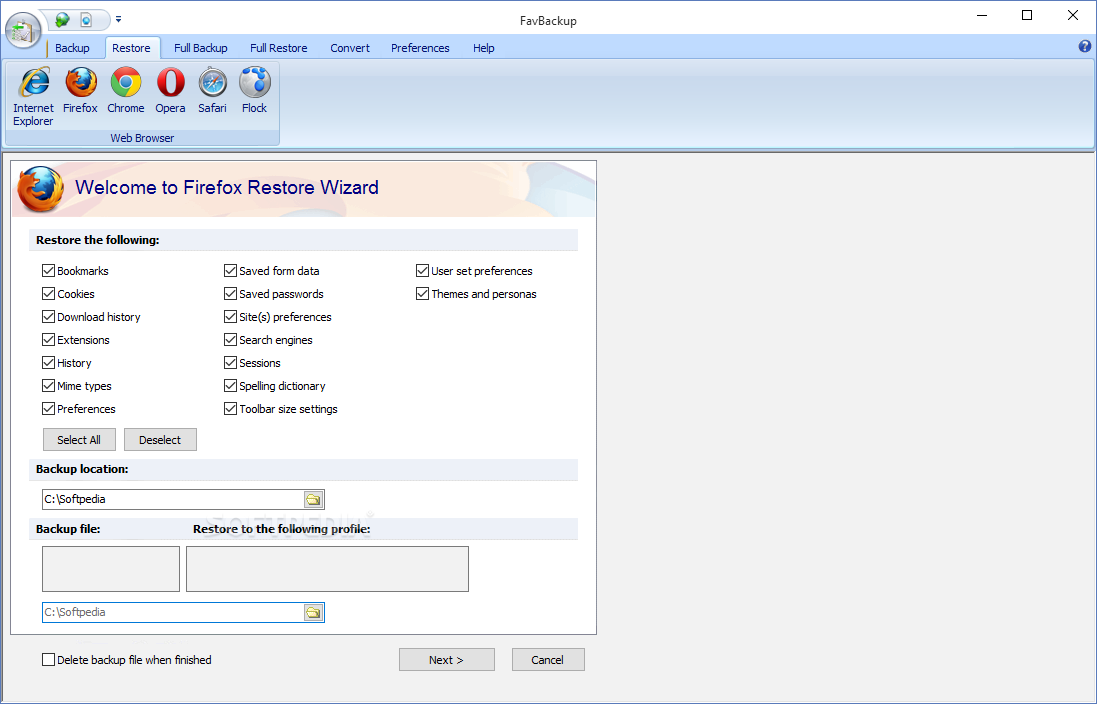This screenshot has height=704, width=1097.
Task: Toggle Site(s) preferences checkbox
Action: click(x=230, y=317)
